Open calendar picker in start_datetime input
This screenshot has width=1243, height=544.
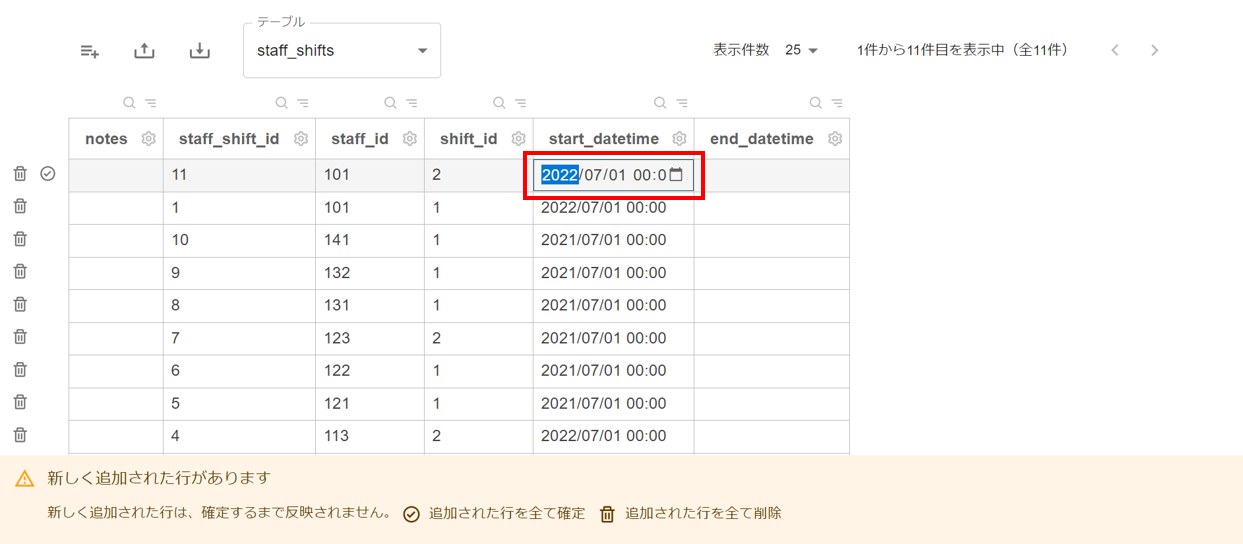pyautogui.click(x=676, y=175)
